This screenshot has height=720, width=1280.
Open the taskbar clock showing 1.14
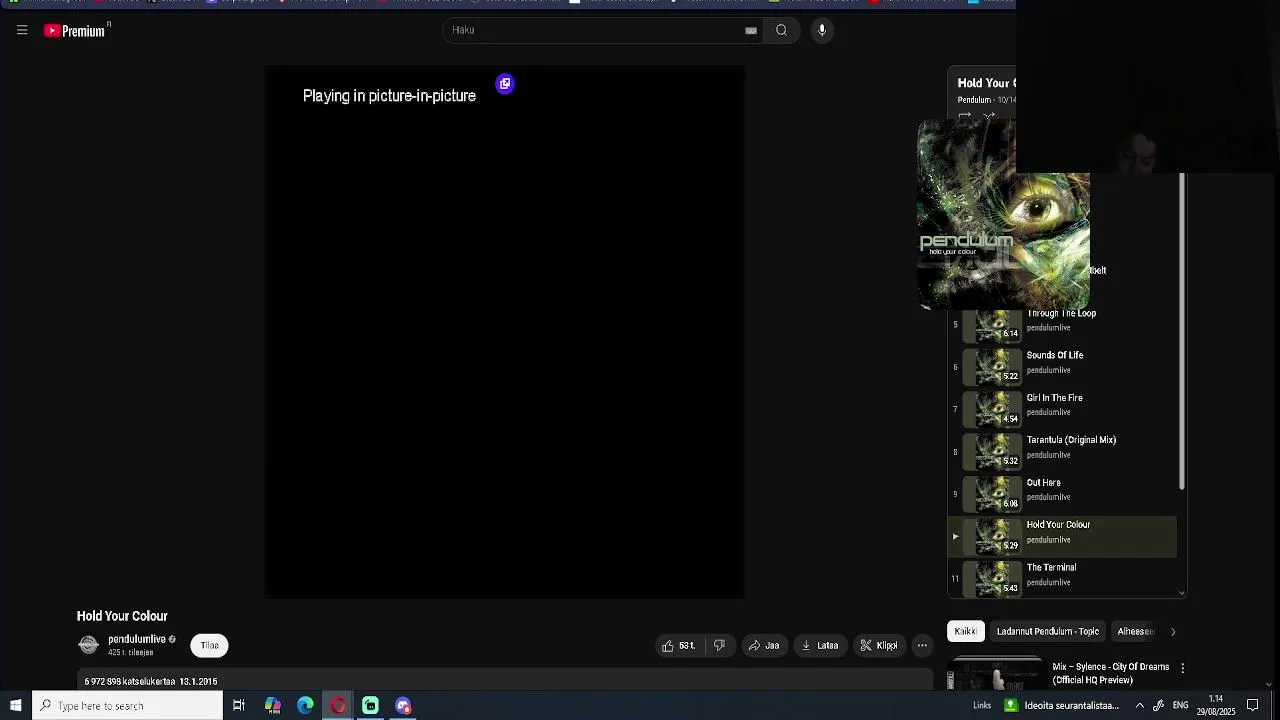click(x=1216, y=706)
